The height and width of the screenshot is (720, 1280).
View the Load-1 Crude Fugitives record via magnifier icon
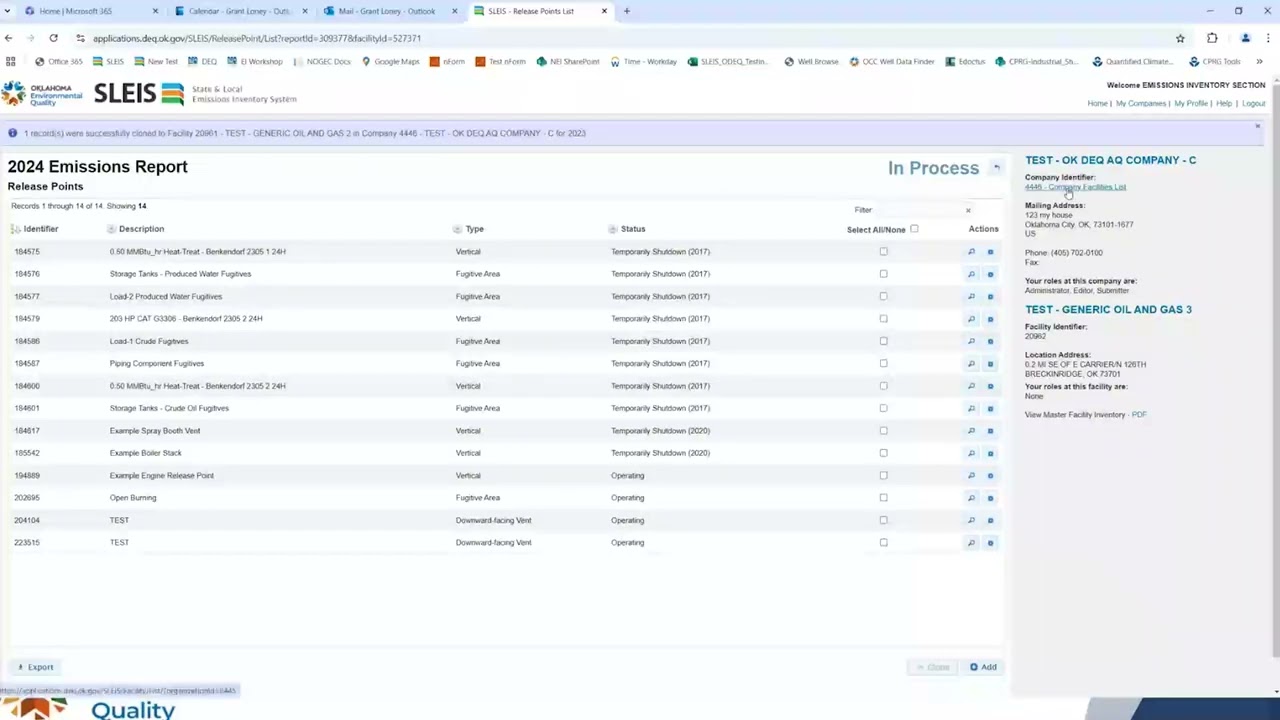point(971,341)
